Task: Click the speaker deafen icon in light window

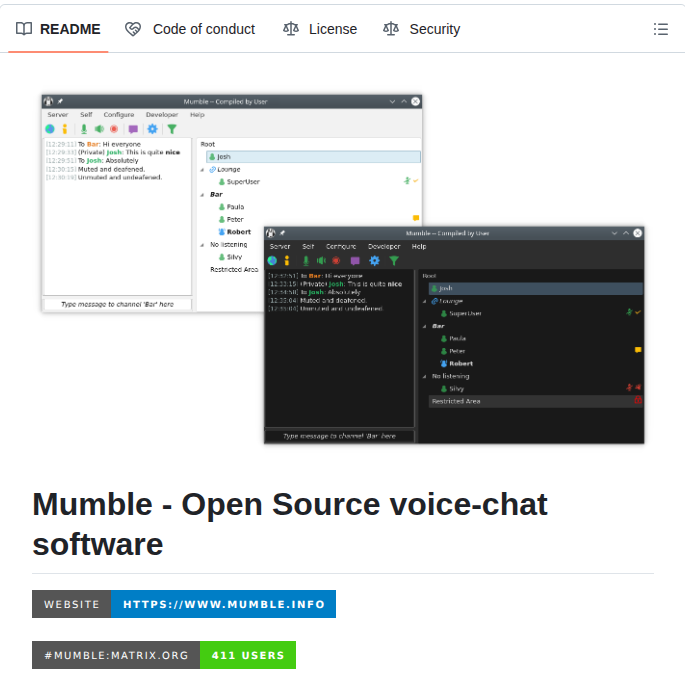Action: coord(99,129)
